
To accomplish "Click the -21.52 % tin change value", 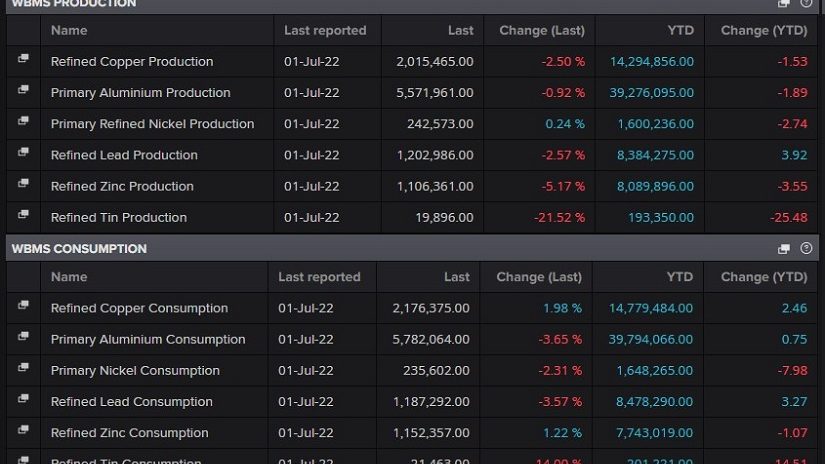I will pos(559,217).
